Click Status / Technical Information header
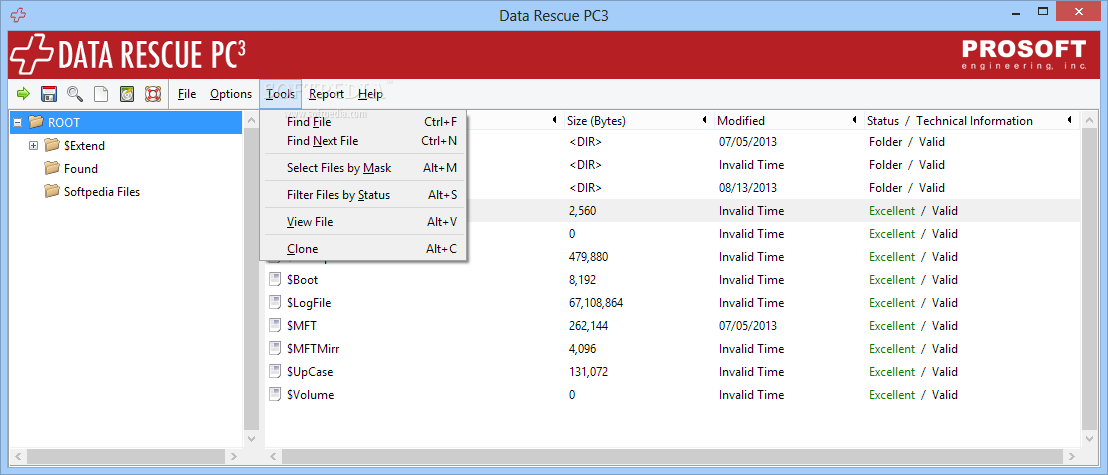 [x=950, y=121]
